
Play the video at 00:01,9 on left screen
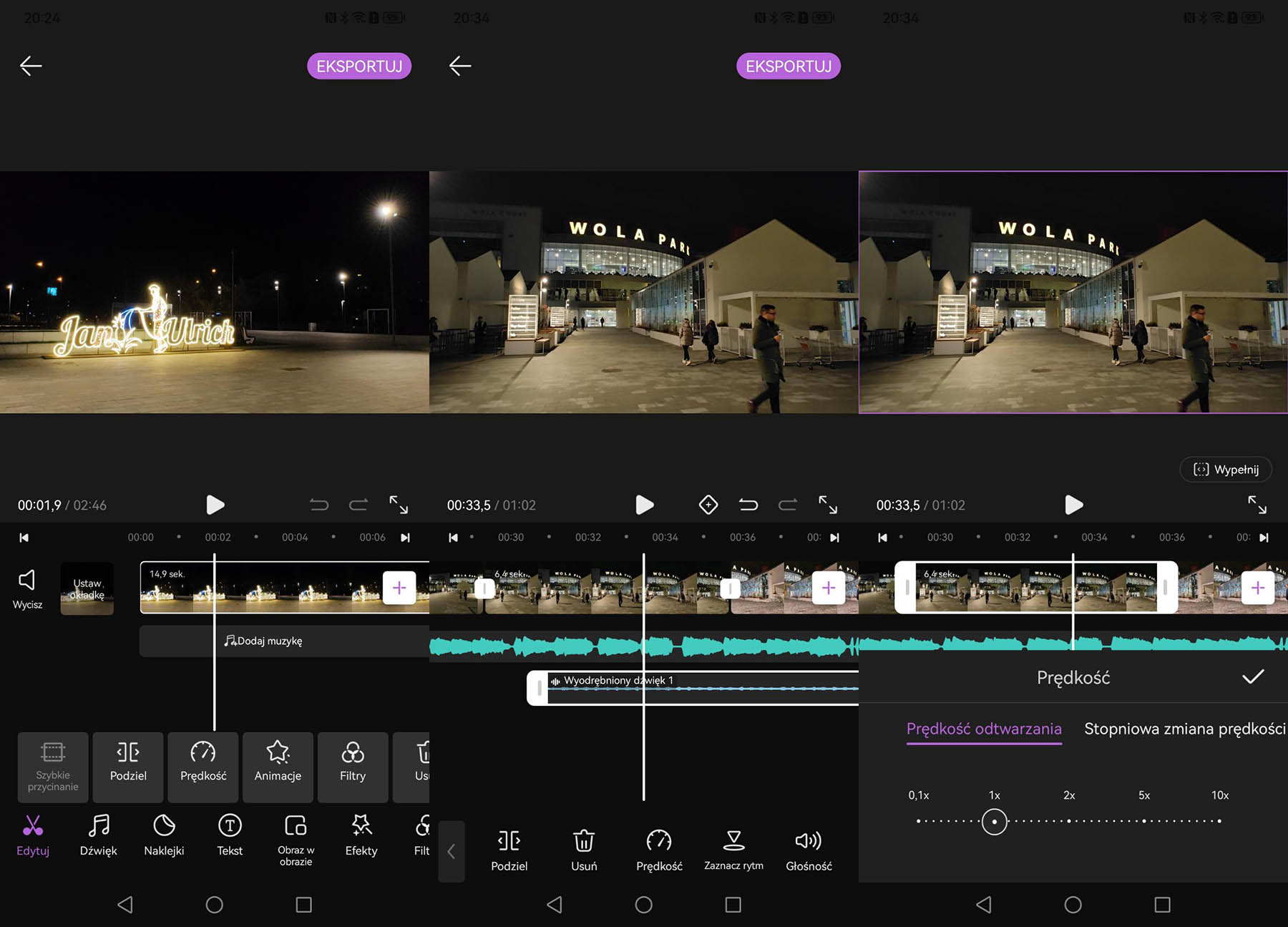(215, 505)
